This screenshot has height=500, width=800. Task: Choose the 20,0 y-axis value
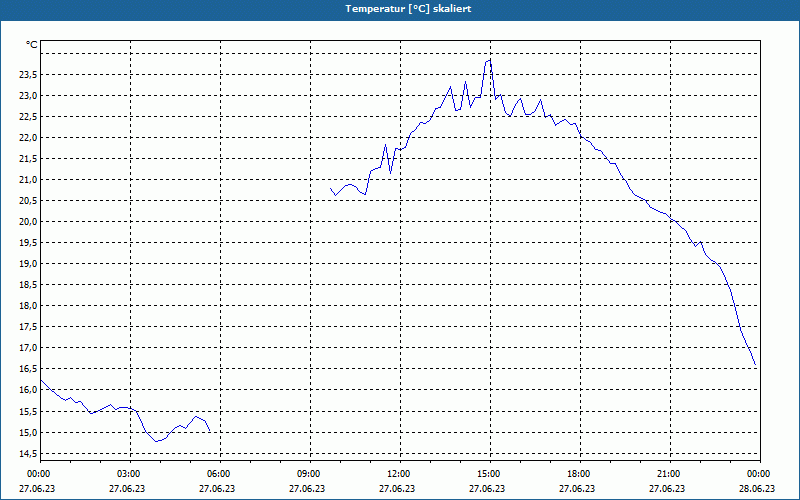[x=28, y=221]
